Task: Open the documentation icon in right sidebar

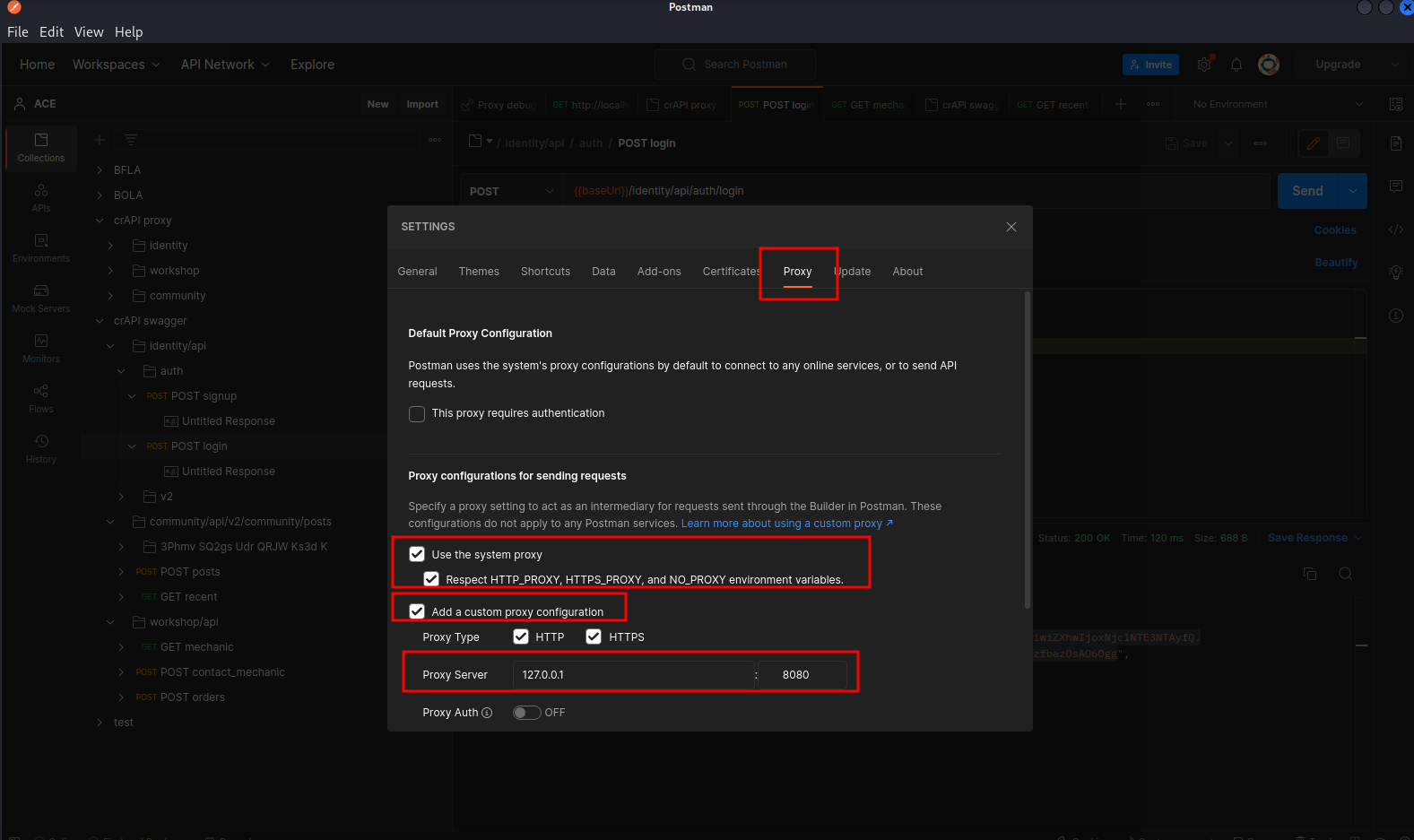Action: (1396, 143)
